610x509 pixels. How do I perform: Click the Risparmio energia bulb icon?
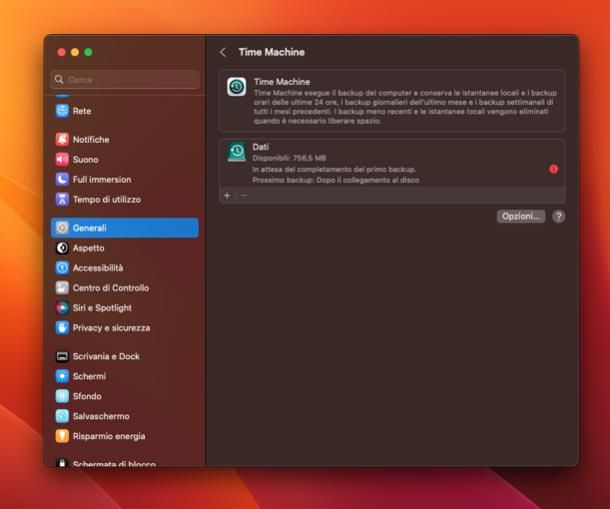pos(62,436)
